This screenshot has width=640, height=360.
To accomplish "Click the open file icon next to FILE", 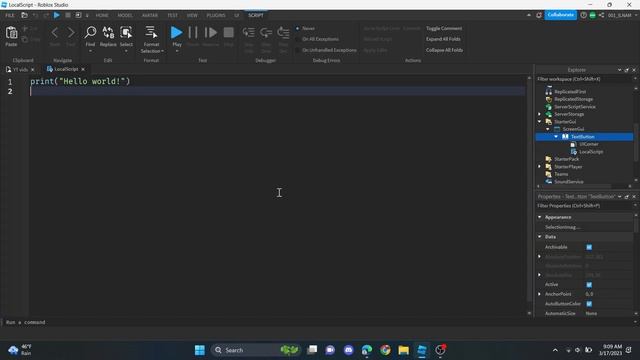I will [24, 15].
